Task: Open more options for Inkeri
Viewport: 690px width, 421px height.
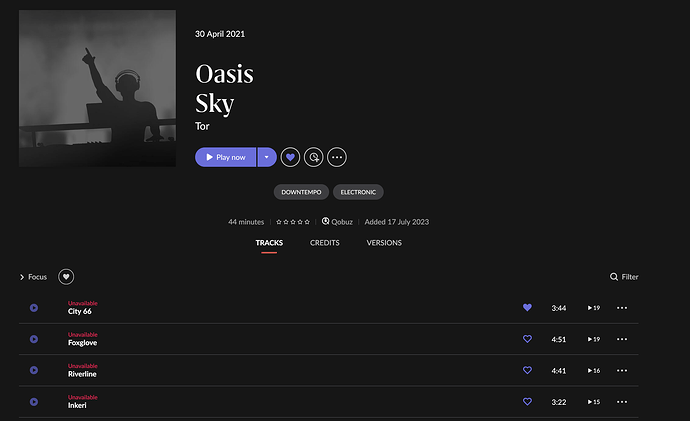Action: click(x=622, y=402)
